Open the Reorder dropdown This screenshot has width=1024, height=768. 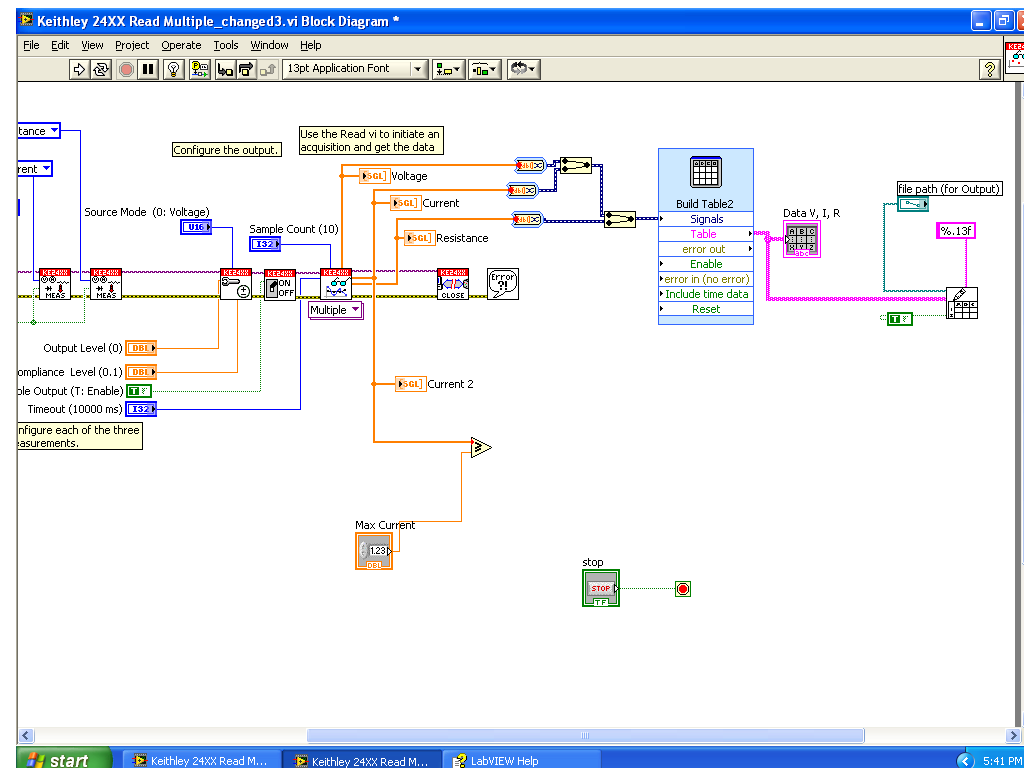click(x=524, y=69)
